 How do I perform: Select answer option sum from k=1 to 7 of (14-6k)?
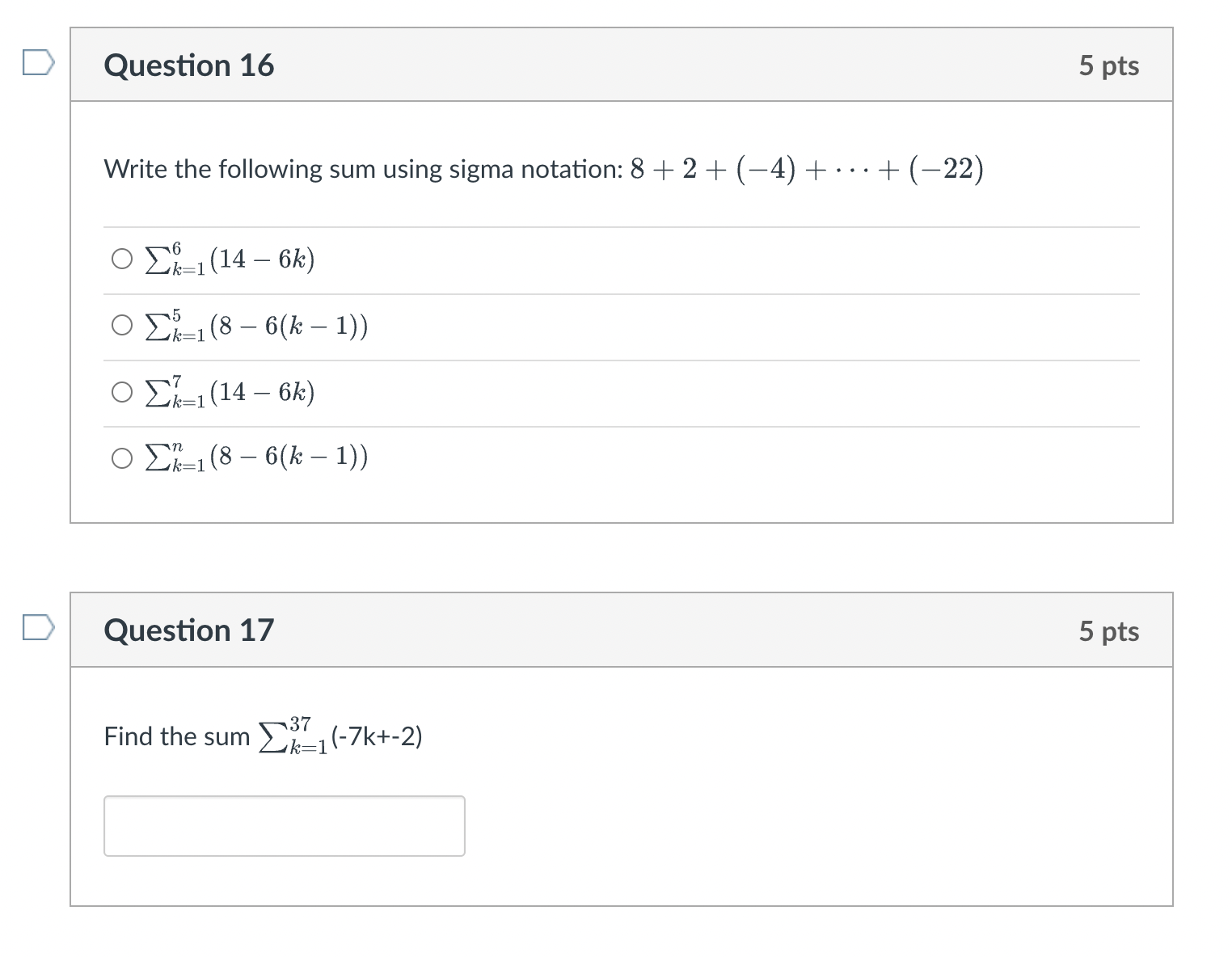coord(121,392)
